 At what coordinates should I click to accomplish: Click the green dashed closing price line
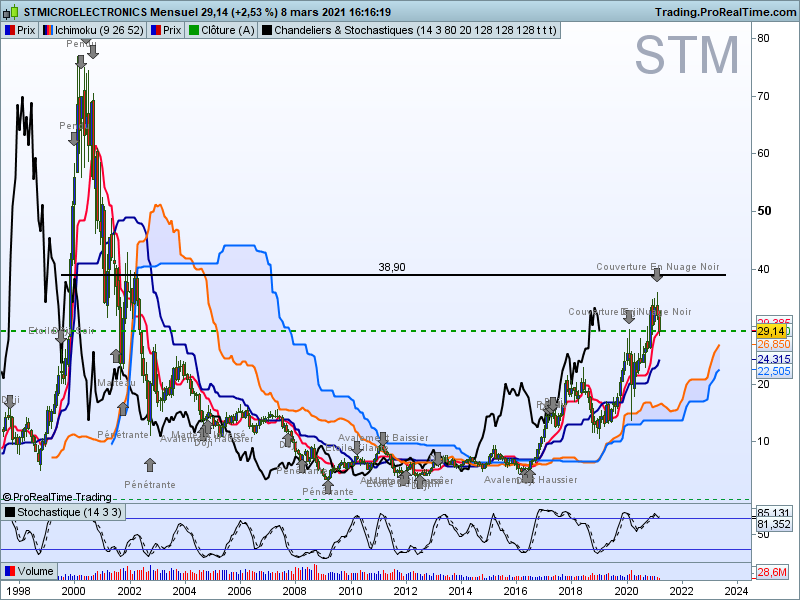(x=378, y=331)
